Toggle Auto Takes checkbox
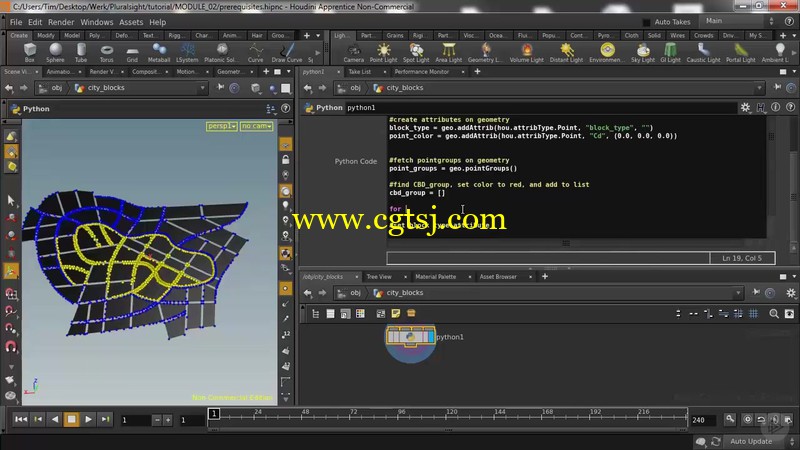This screenshot has height=450, width=800. coord(646,22)
